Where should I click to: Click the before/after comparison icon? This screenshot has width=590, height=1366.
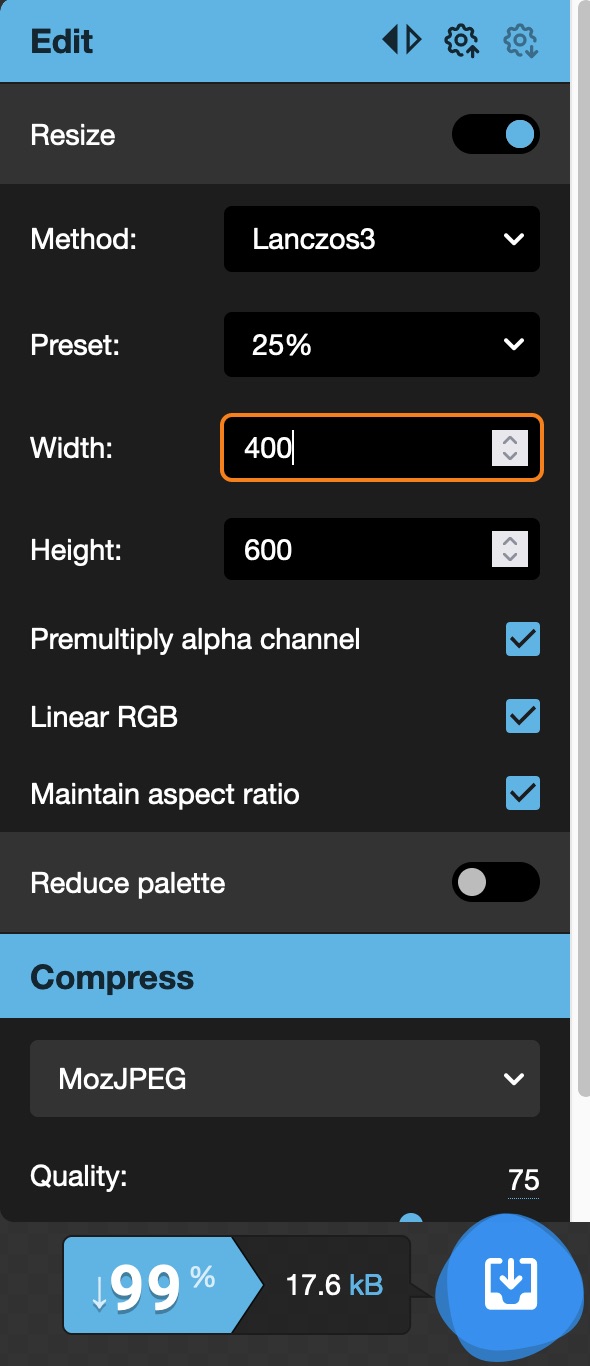pos(400,39)
